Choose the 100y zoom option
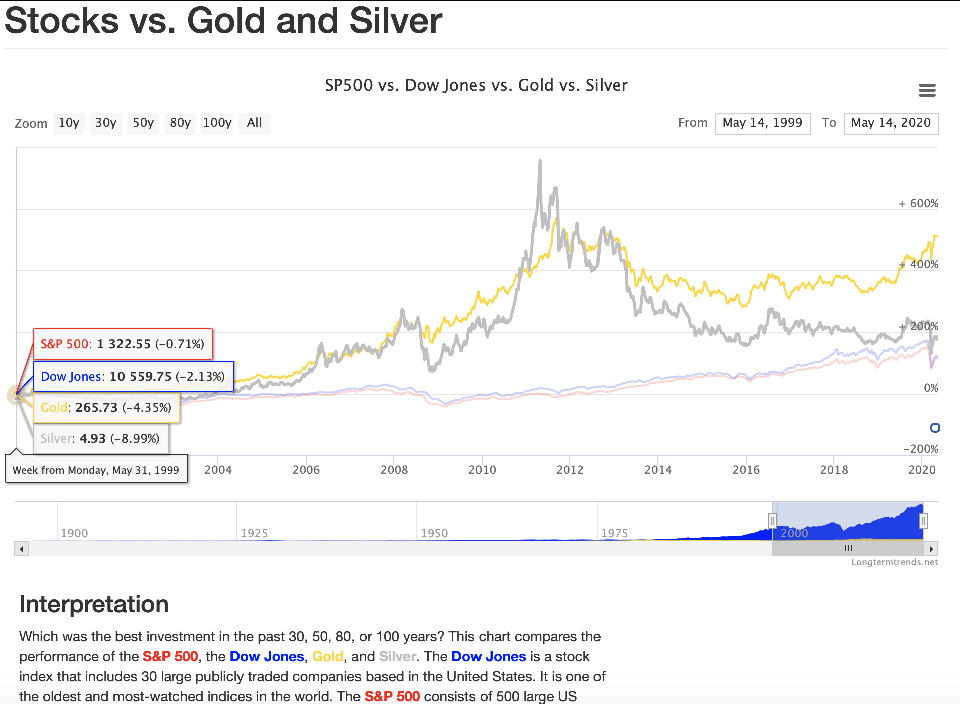Image resolution: width=960 pixels, height=704 pixels. [x=217, y=123]
